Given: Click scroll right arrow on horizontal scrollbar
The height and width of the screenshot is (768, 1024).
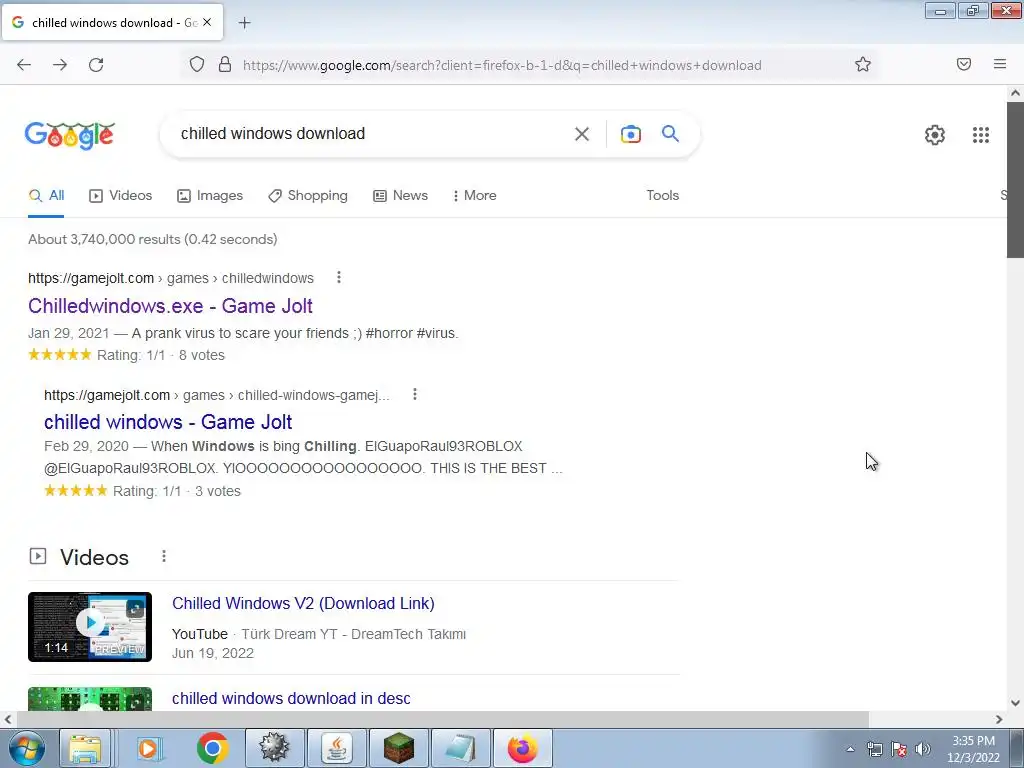Looking at the screenshot, I should pos(999,719).
